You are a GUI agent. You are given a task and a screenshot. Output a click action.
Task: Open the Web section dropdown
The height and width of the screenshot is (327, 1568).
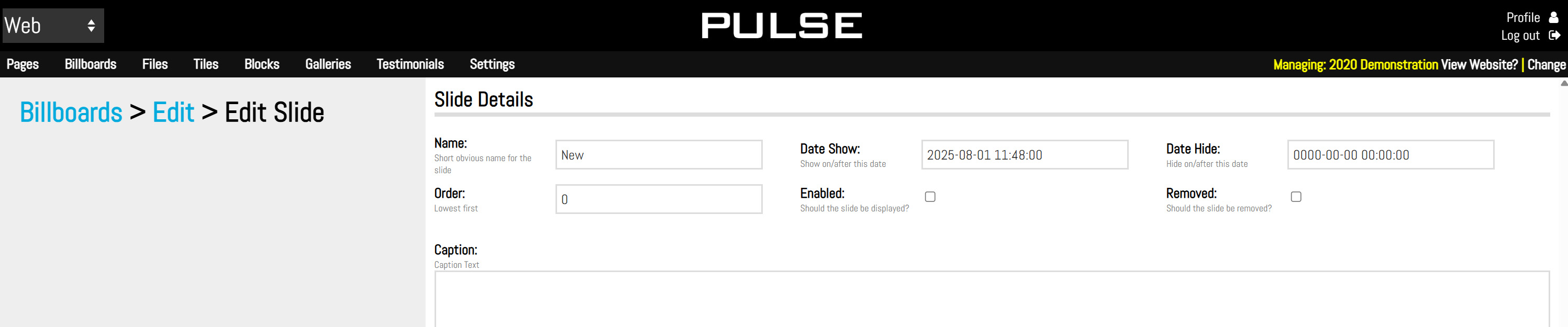tap(53, 26)
